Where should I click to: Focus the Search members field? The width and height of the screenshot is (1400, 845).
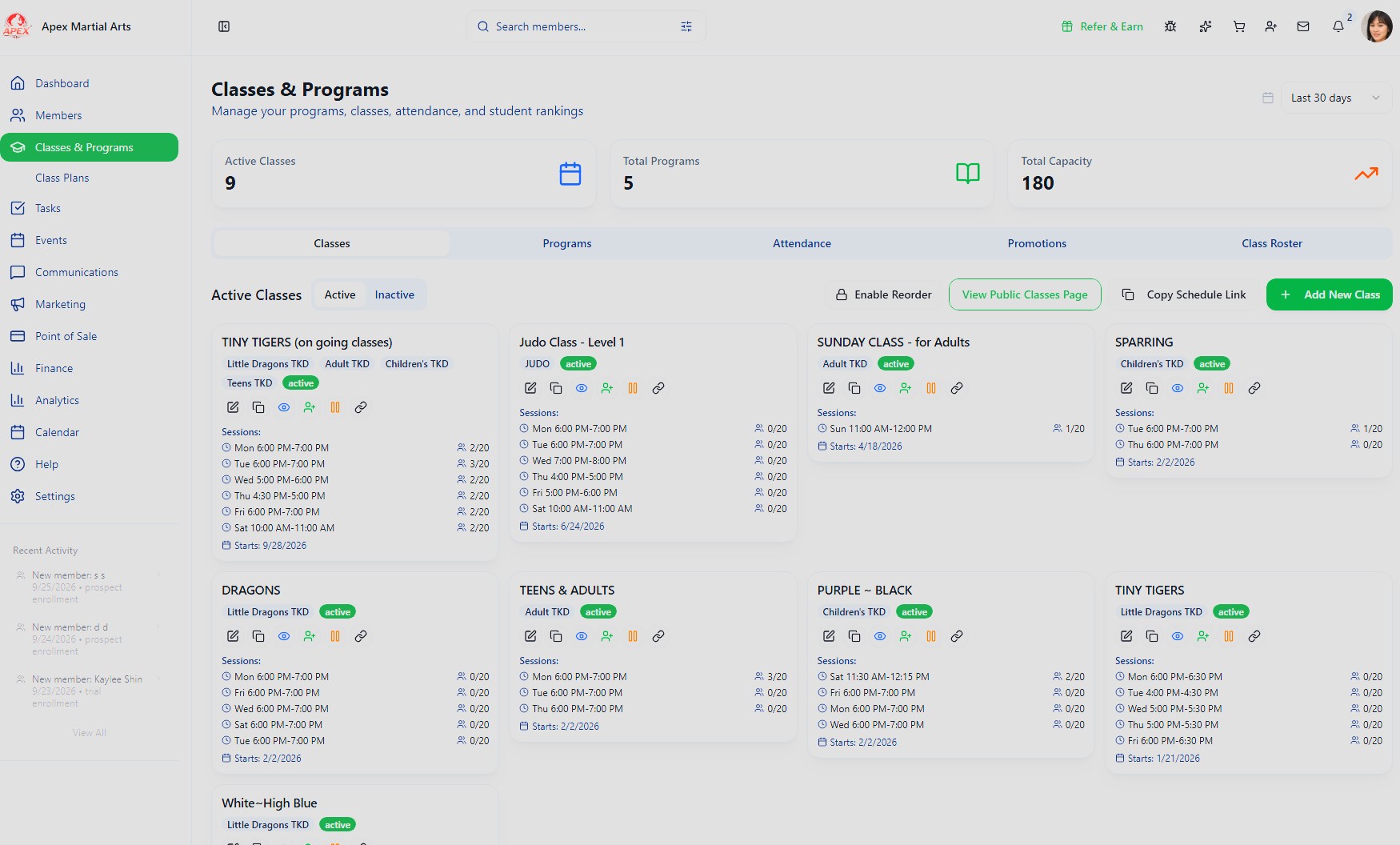pyautogui.click(x=586, y=26)
